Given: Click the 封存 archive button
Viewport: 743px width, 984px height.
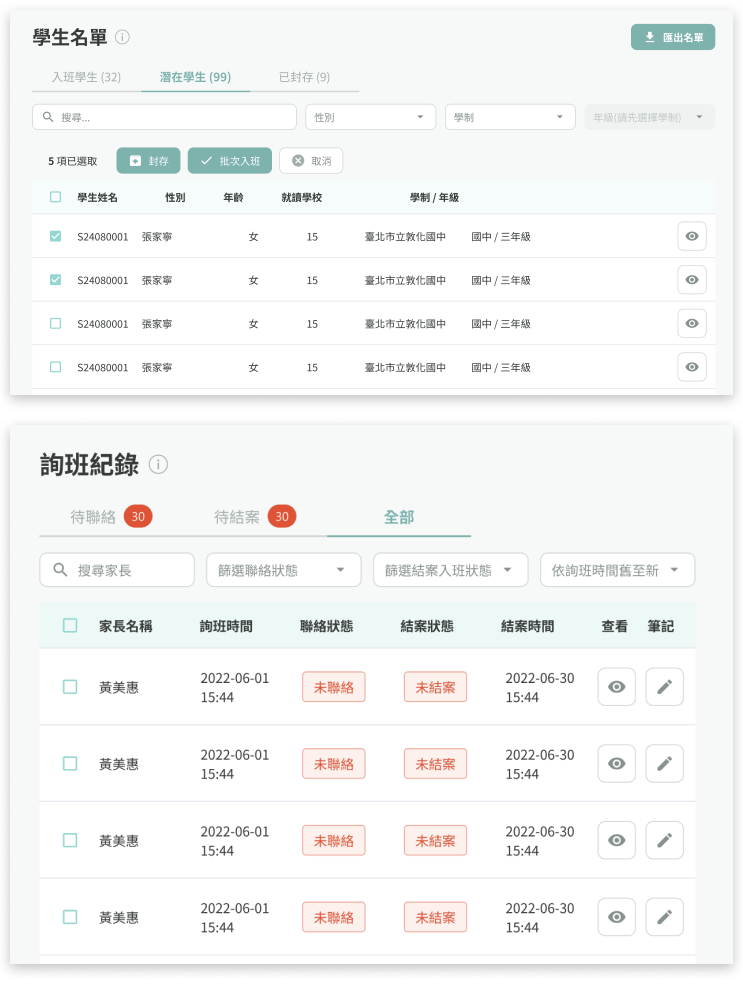Looking at the screenshot, I should click(x=149, y=161).
